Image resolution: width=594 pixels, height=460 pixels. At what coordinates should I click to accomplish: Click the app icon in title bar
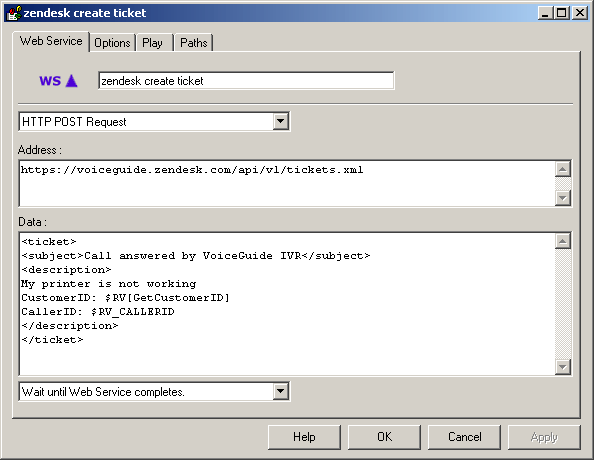(14, 13)
